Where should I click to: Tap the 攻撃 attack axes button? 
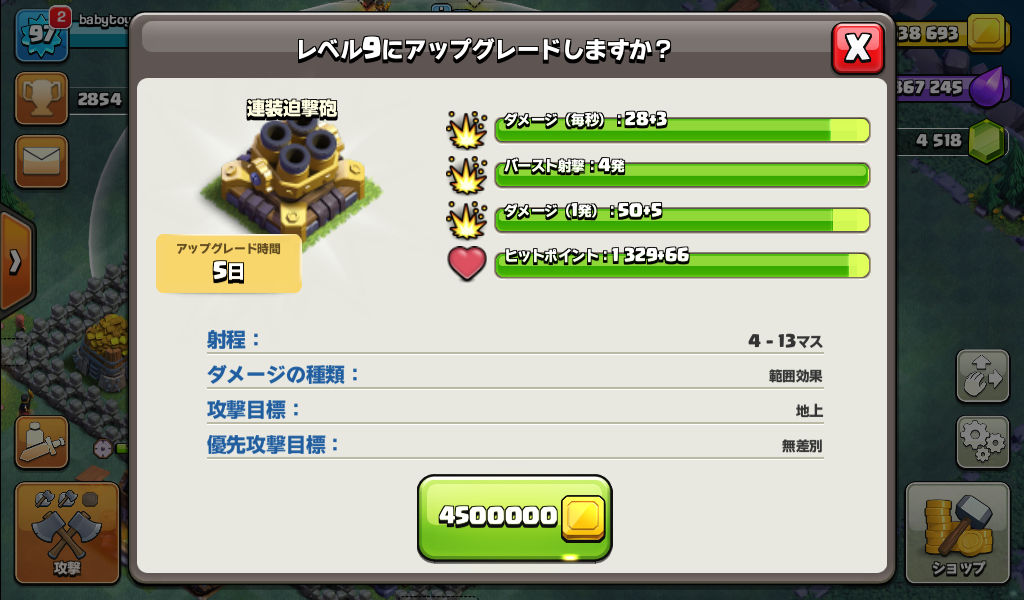(67, 532)
